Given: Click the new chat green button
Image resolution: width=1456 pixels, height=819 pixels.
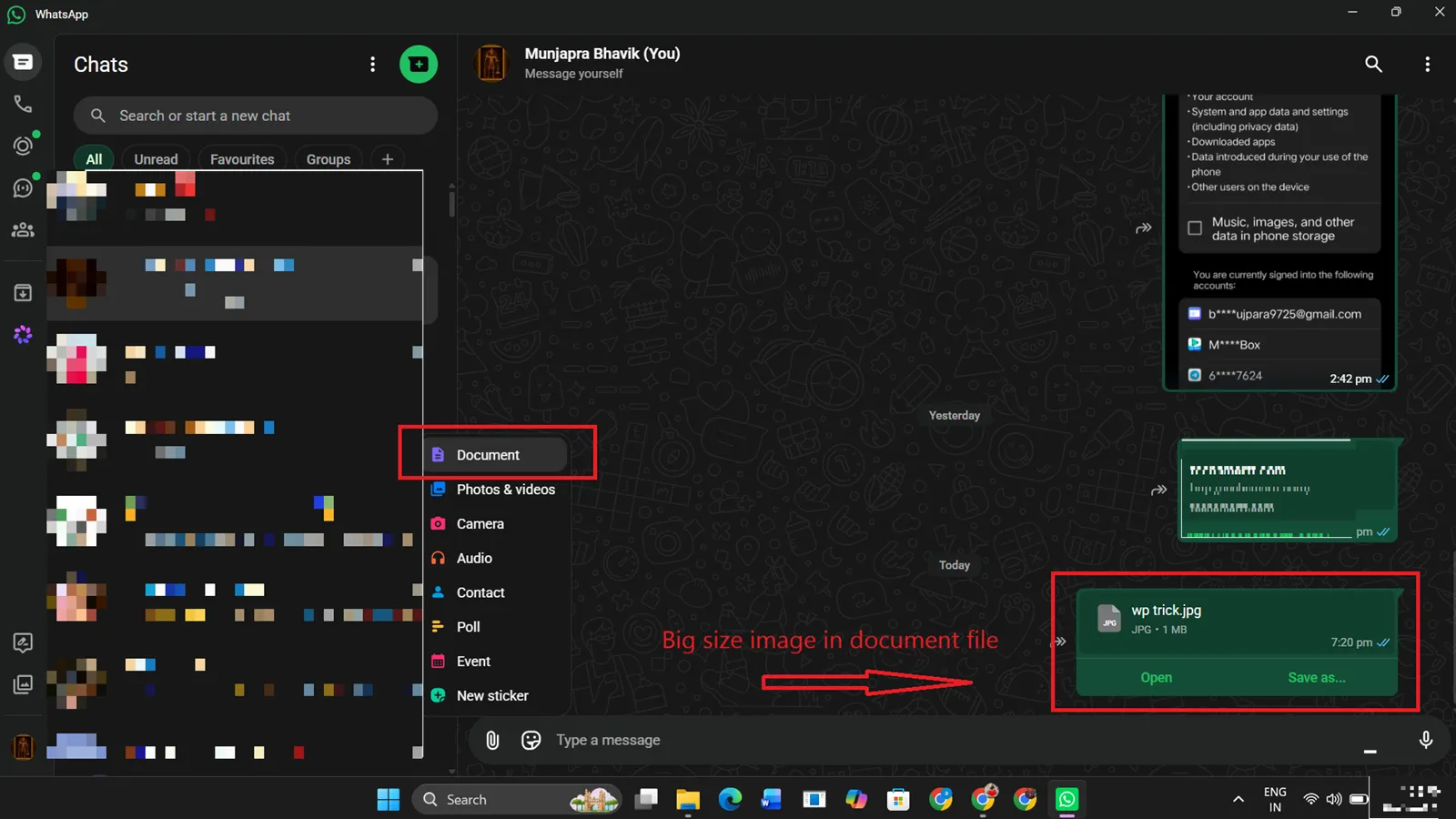Looking at the screenshot, I should click(x=419, y=64).
